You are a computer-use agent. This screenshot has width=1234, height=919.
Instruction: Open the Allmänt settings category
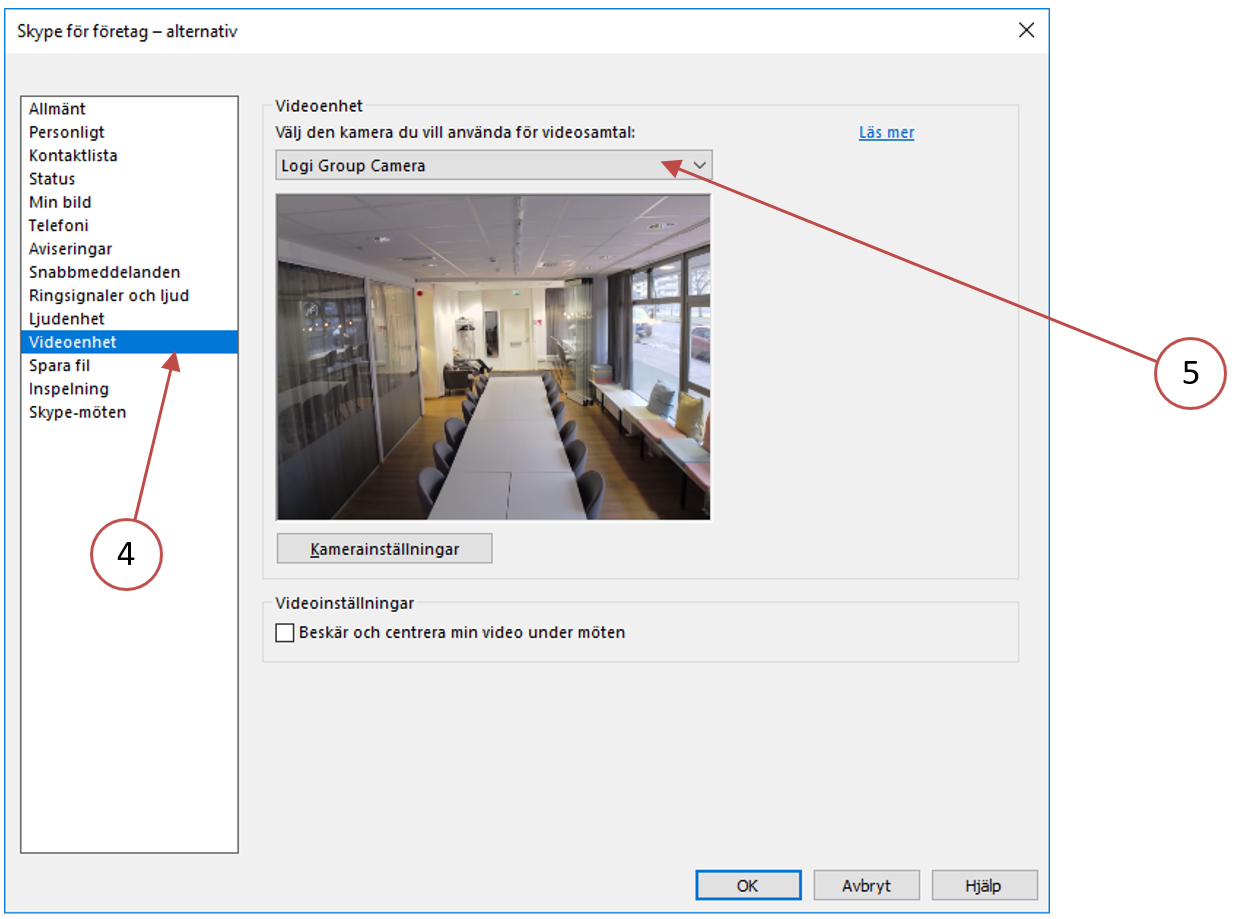coord(58,109)
